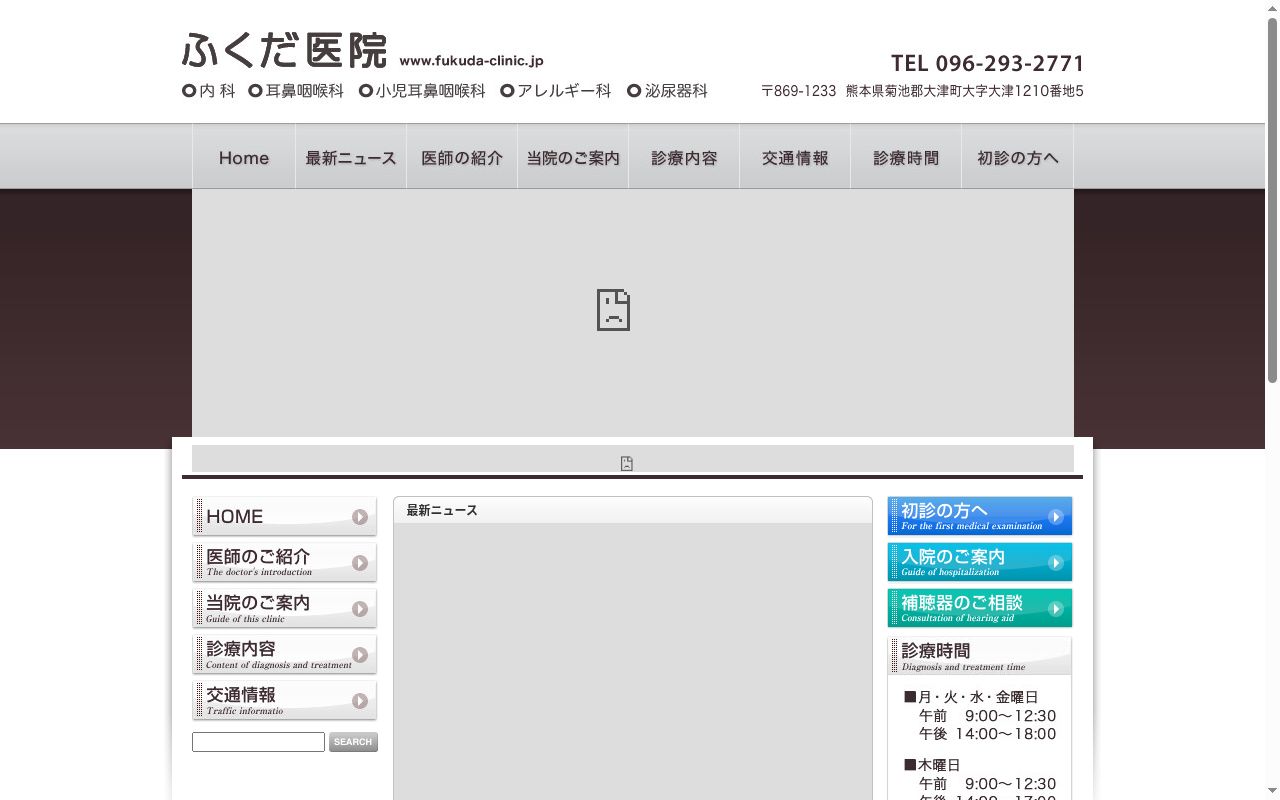Viewport: 1280px width, 800px height.
Task: Open 診療内容 in the top navigation bar
Action: [x=684, y=157]
